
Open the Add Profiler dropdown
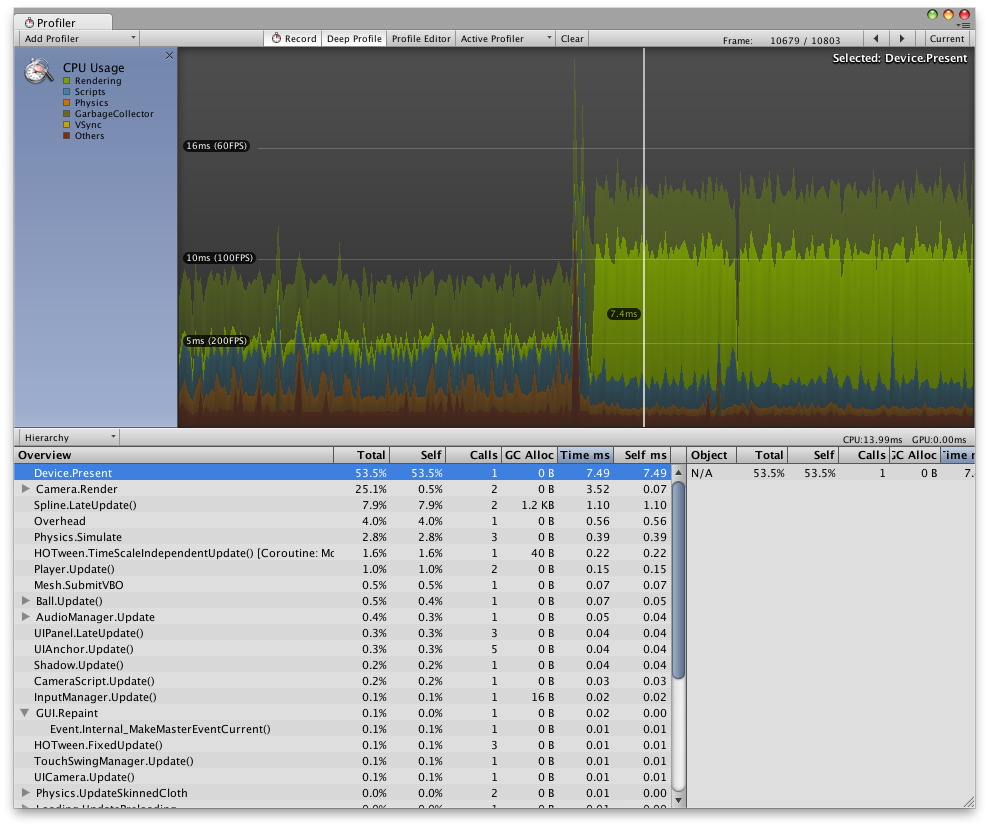pos(78,39)
